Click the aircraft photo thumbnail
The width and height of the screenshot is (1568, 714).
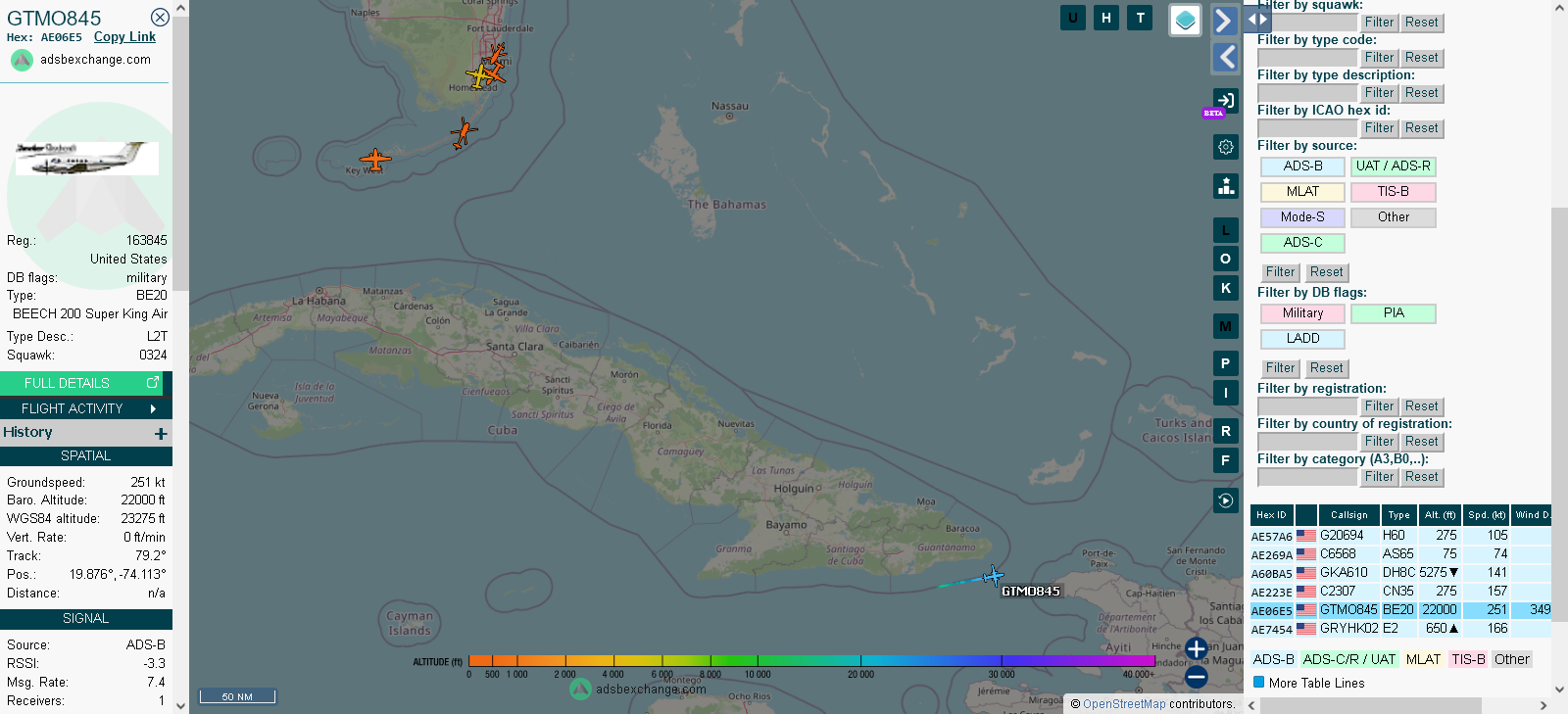tap(86, 159)
